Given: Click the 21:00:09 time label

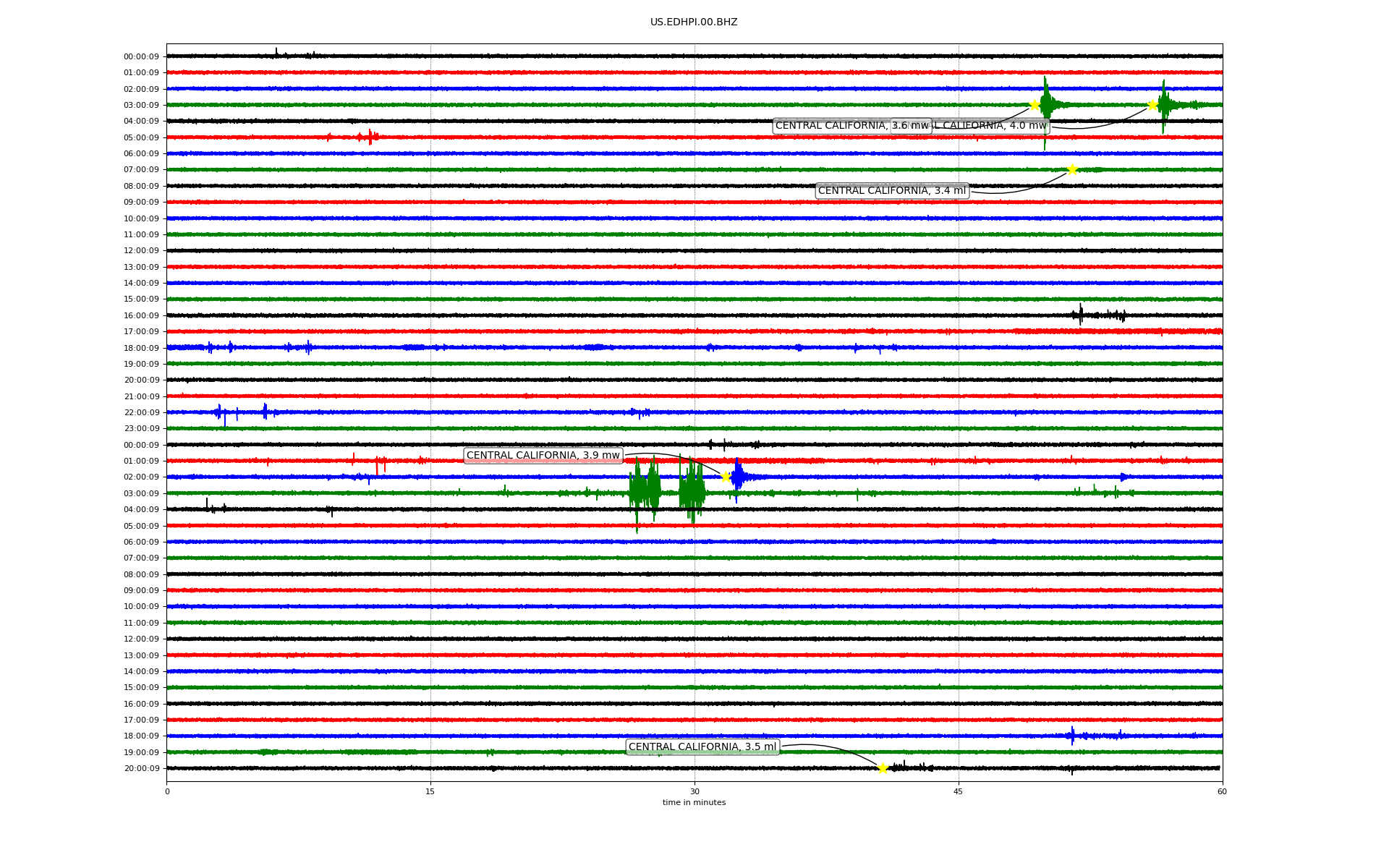Looking at the screenshot, I should pos(141,396).
